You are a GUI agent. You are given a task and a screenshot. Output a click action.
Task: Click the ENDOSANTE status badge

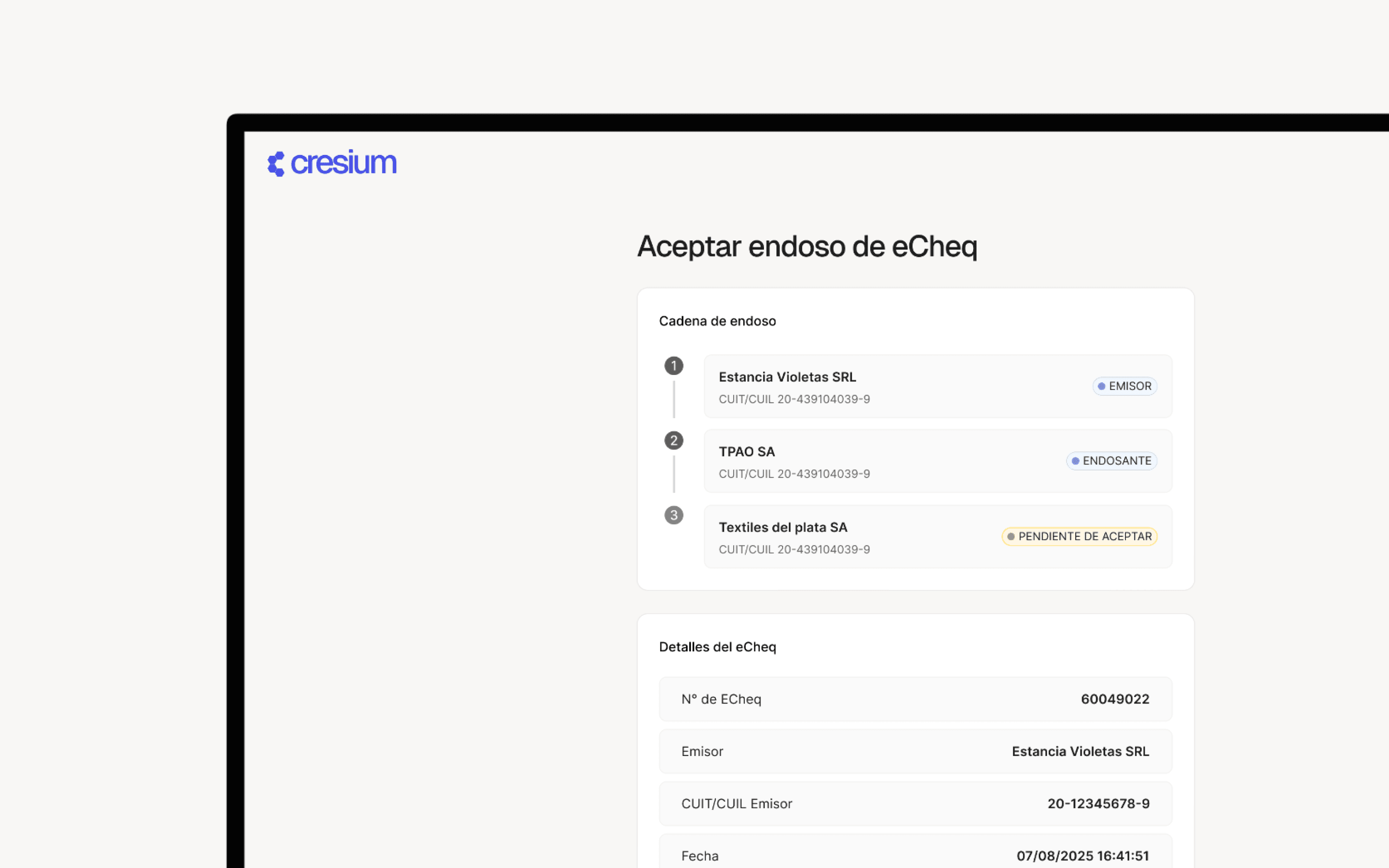pyautogui.click(x=1112, y=460)
